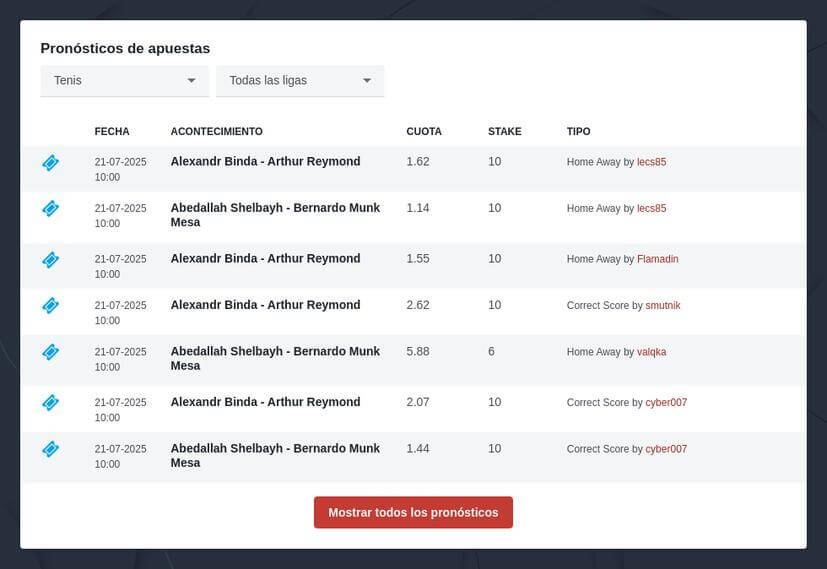Open ticket icon for cyber007's 2.07 tip

click(x=51, y=403)
